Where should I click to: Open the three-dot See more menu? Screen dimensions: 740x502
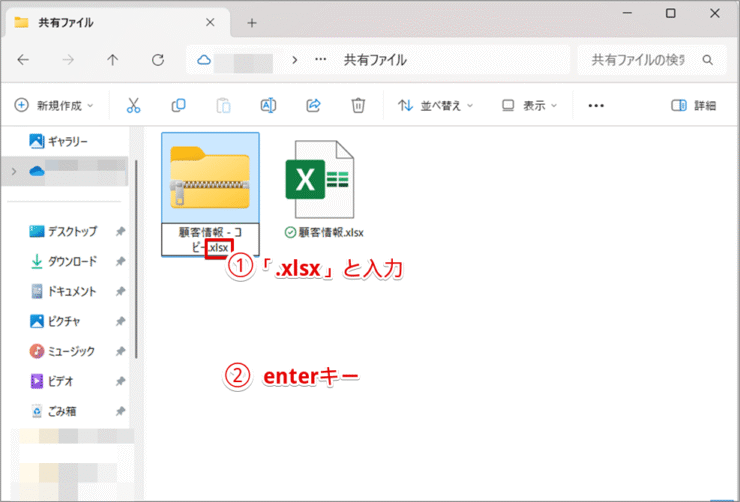[596, 106]
